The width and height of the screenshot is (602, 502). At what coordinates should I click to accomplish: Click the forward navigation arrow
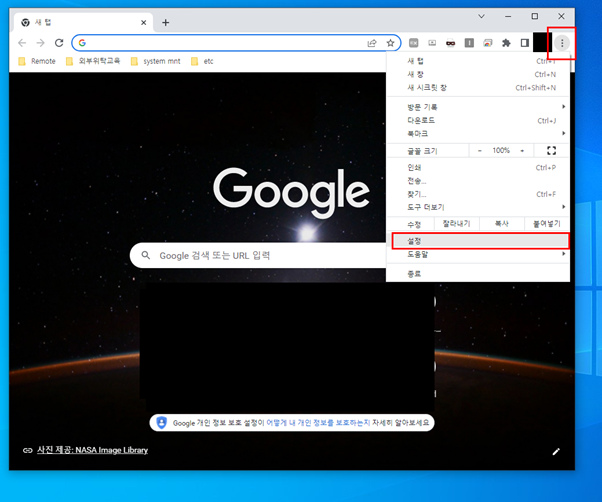pyautogui.click(x=40, y=43)
